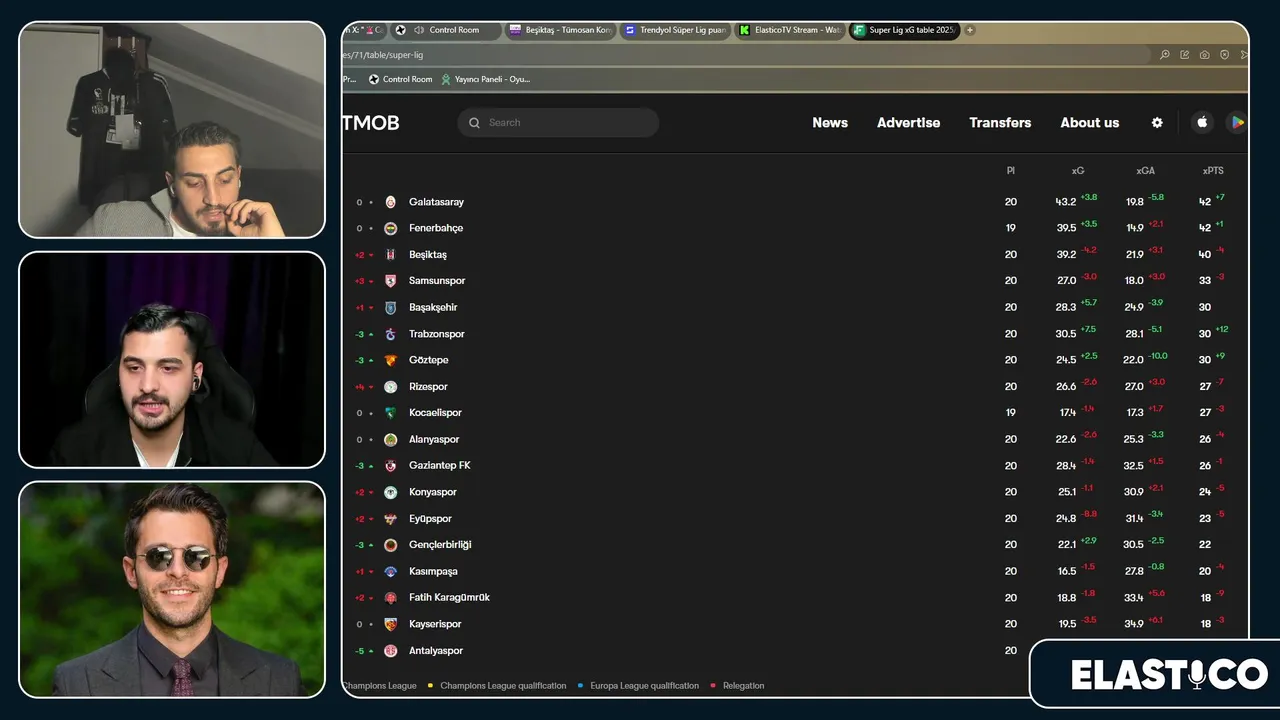
Task: Open the Control Room bookmark
Action: coord(401,79)
